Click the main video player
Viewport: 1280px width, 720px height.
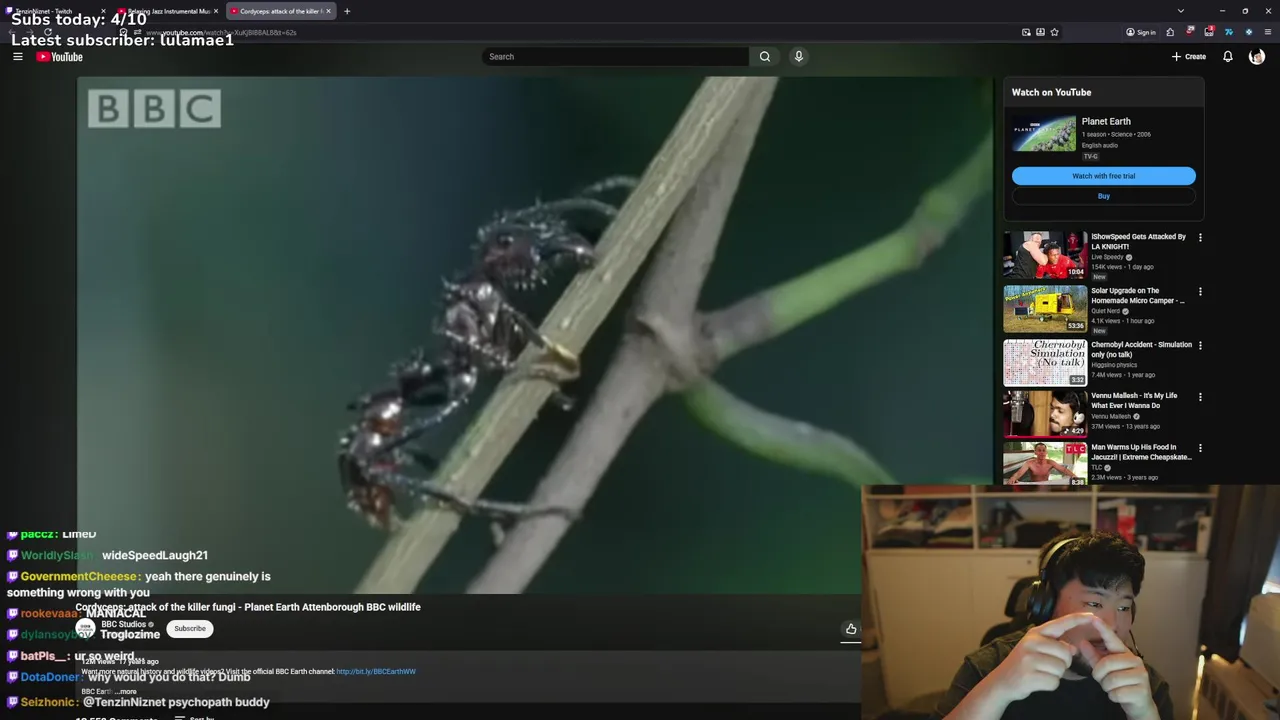pyautogui.click(x=535, y=335)
